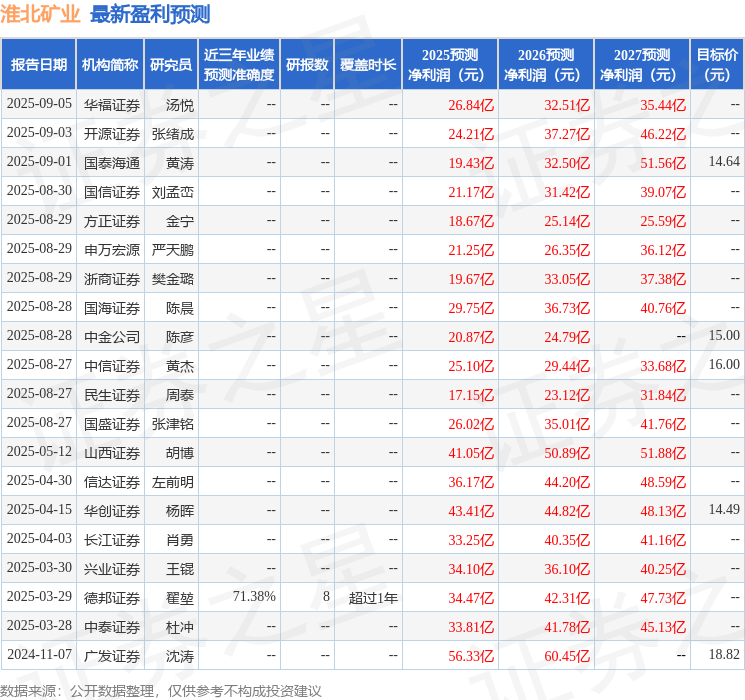Viewport: 745px width, 700px height.
Task: Click analyst name 翟堃
Action: pos(180,598)
